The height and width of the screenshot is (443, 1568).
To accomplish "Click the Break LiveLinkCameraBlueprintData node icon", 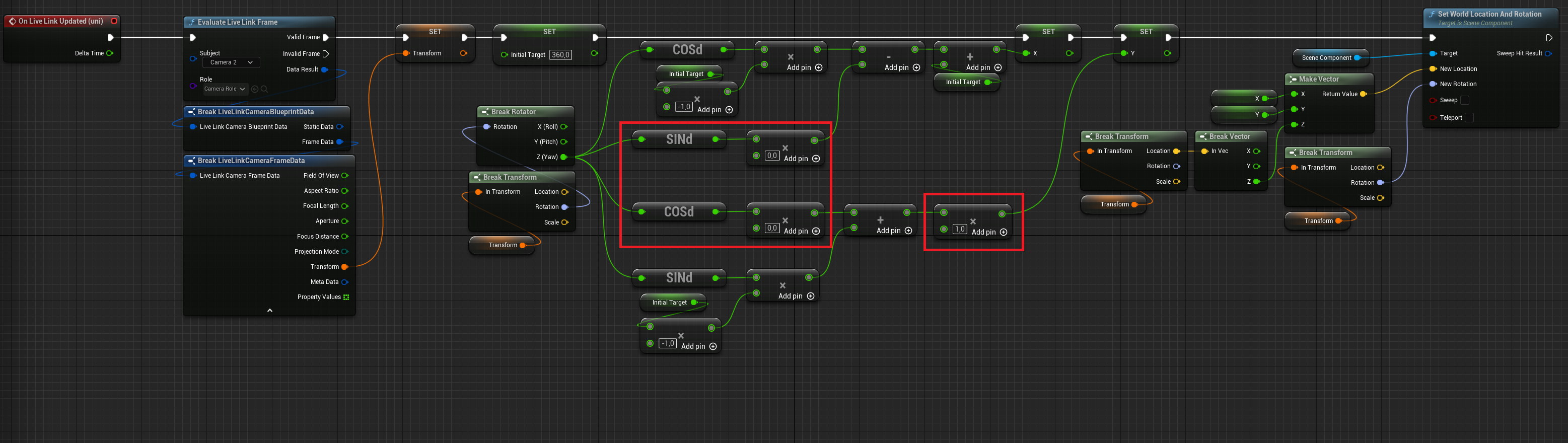I will (191, 112).
